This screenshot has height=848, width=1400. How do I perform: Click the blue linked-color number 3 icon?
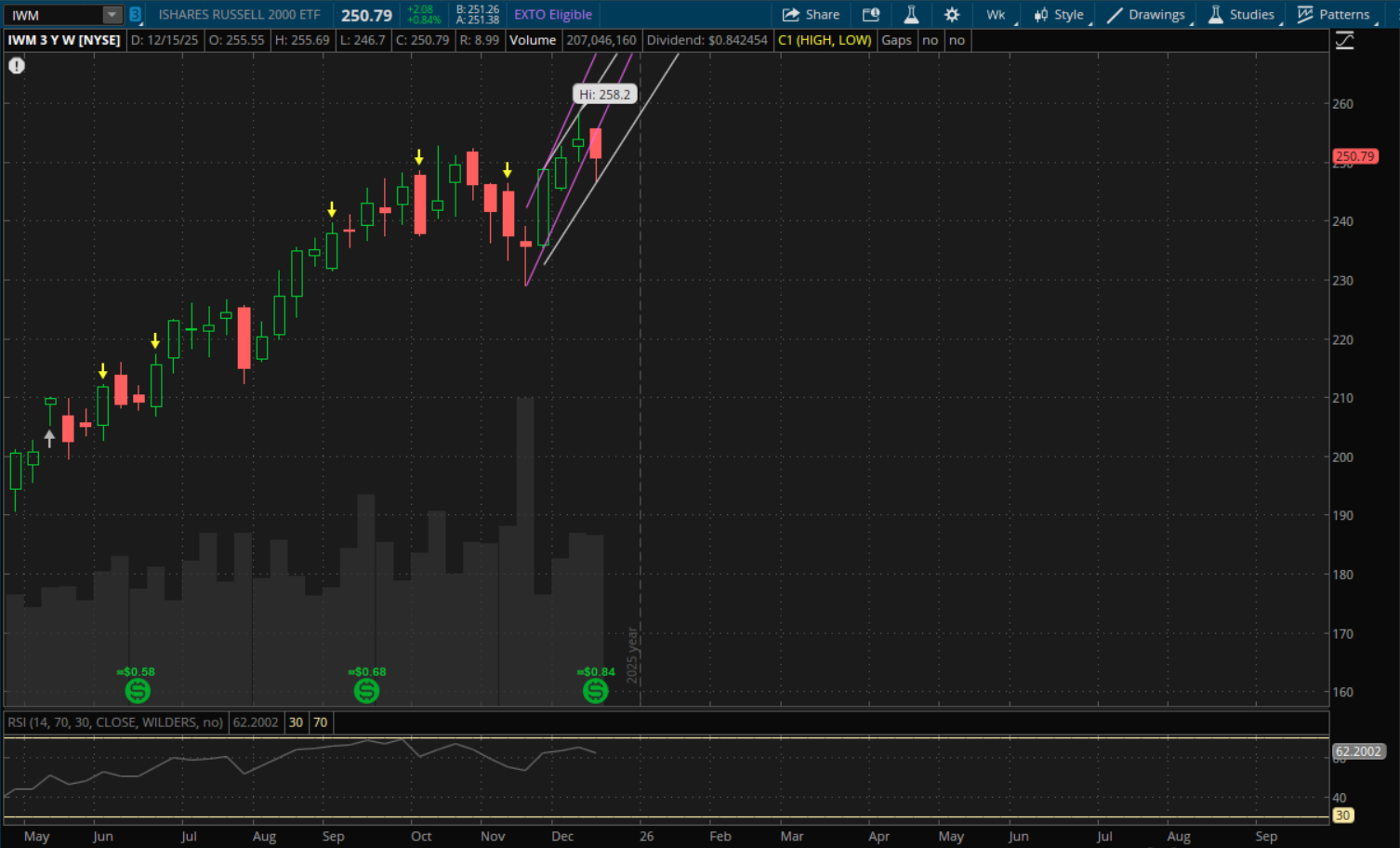pos(136,15)
